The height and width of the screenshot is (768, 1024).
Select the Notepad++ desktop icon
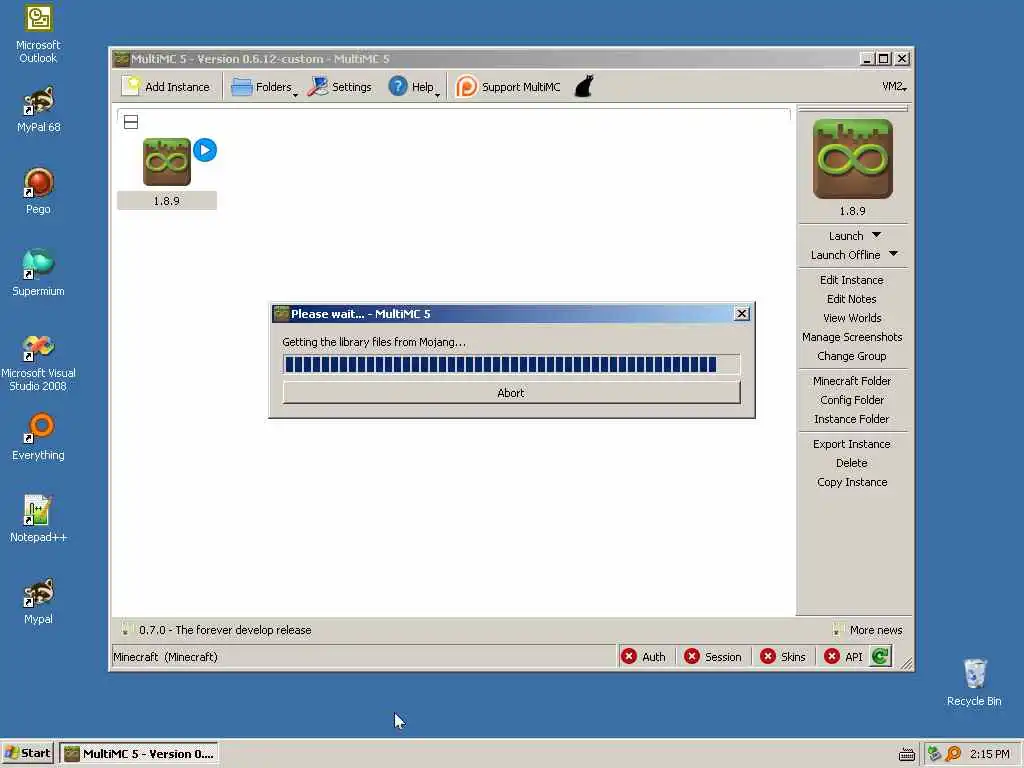(x=39, y=519)
